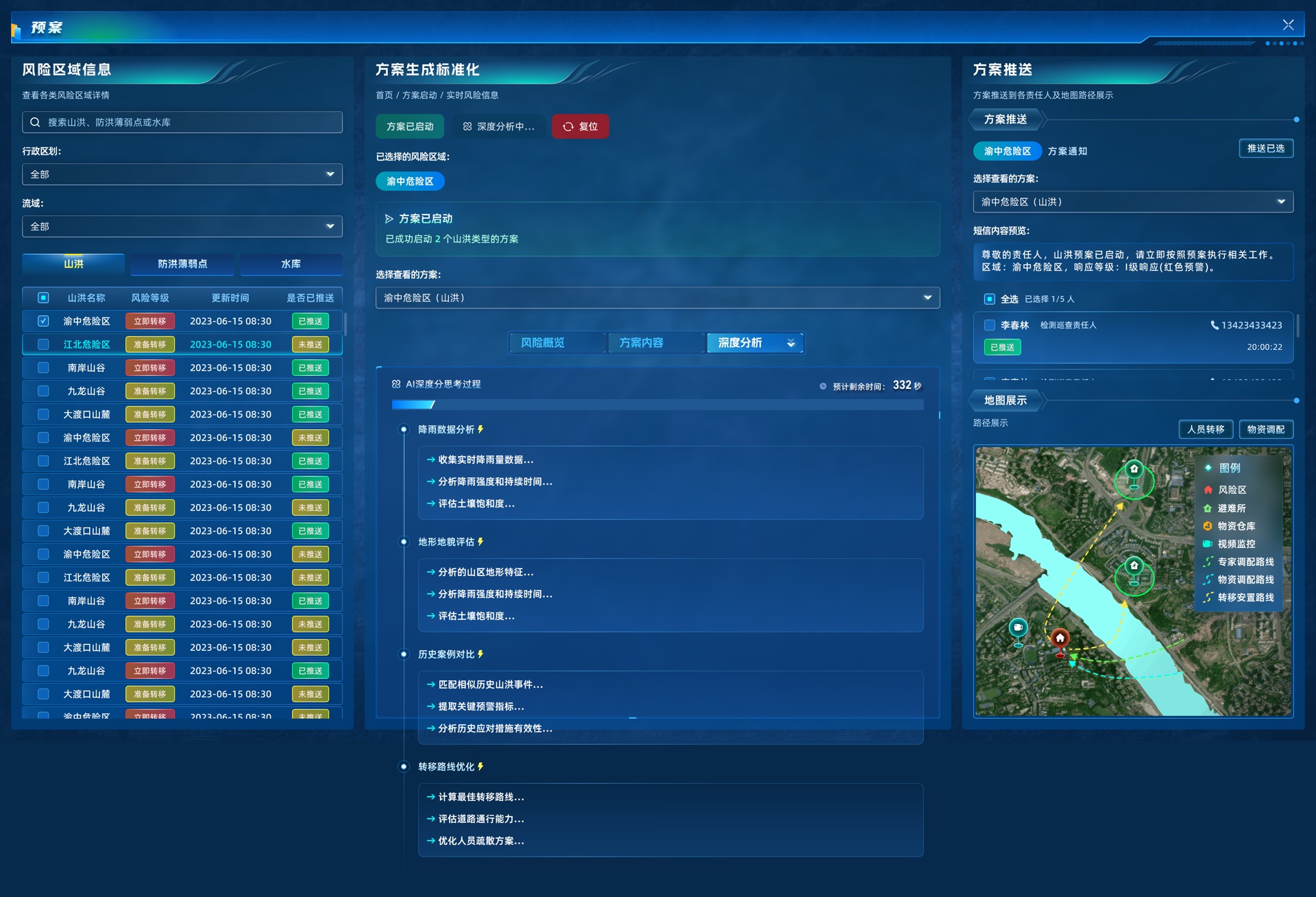Click the reset icon in 复位 button
This screenshot has width=1316, height=897.
point(568,127)
